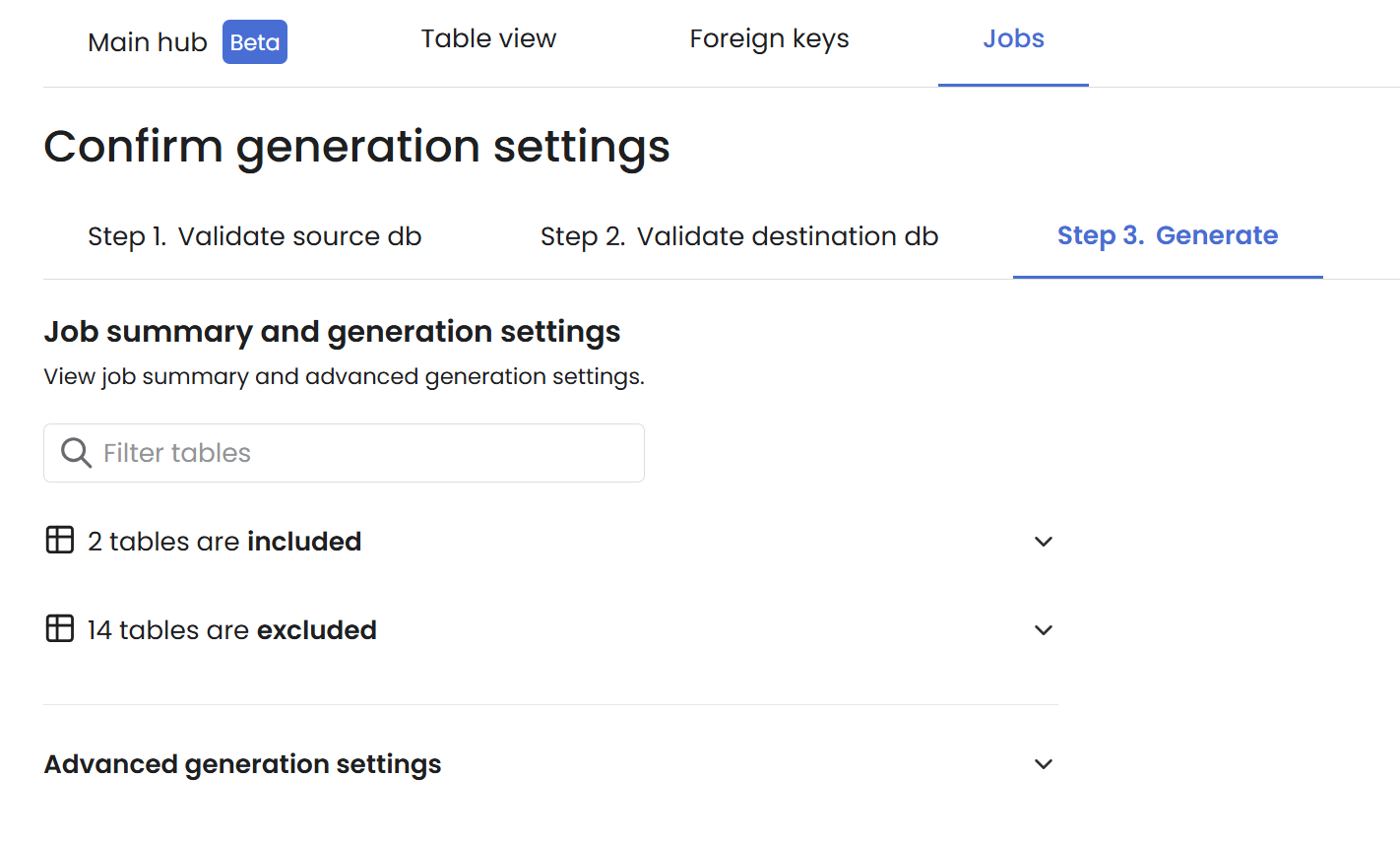Click the Job summary and generation settings heading
This screenshot has height=842, width=1400.
(332, 332)
